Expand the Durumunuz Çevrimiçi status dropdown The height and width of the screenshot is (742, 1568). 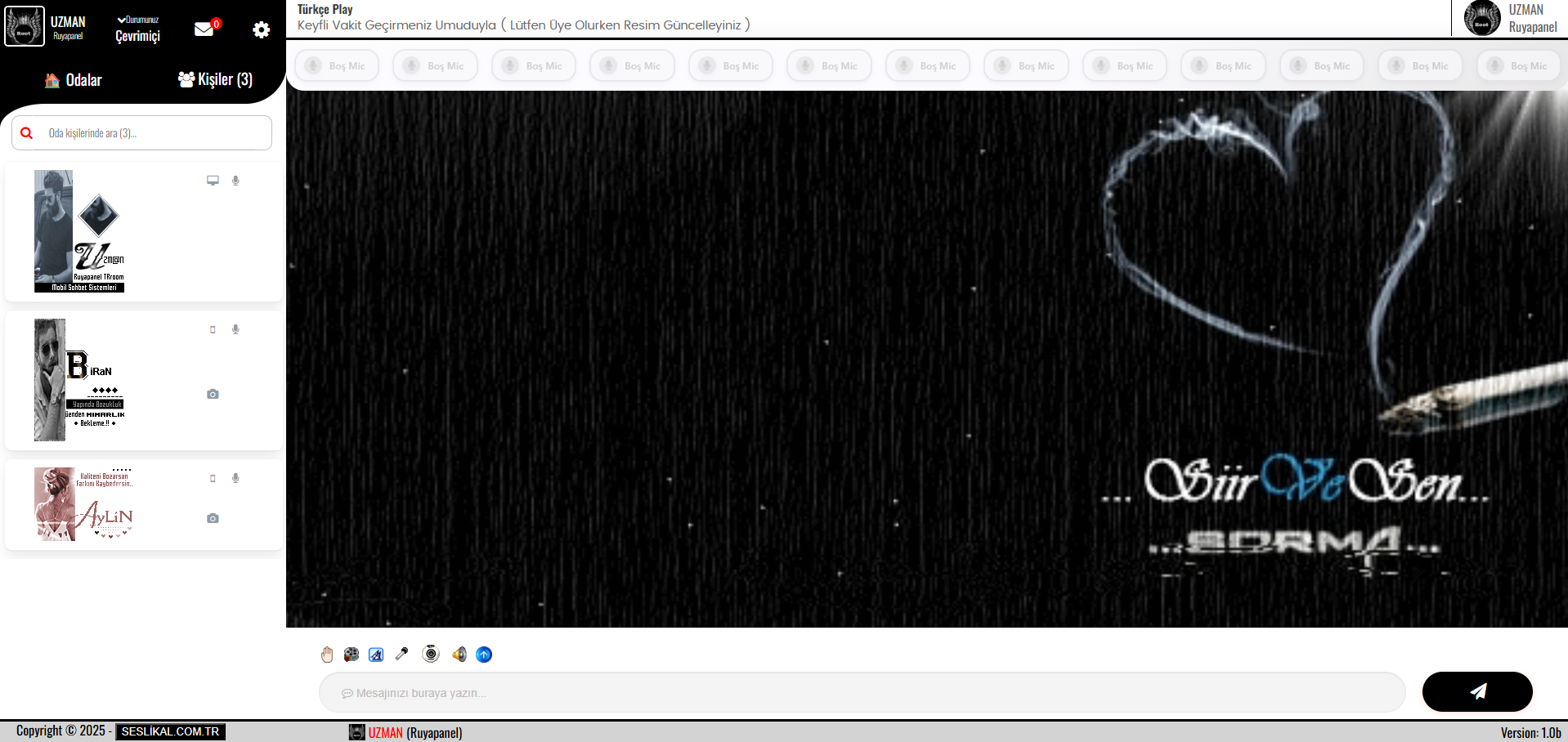pos(137,29)
